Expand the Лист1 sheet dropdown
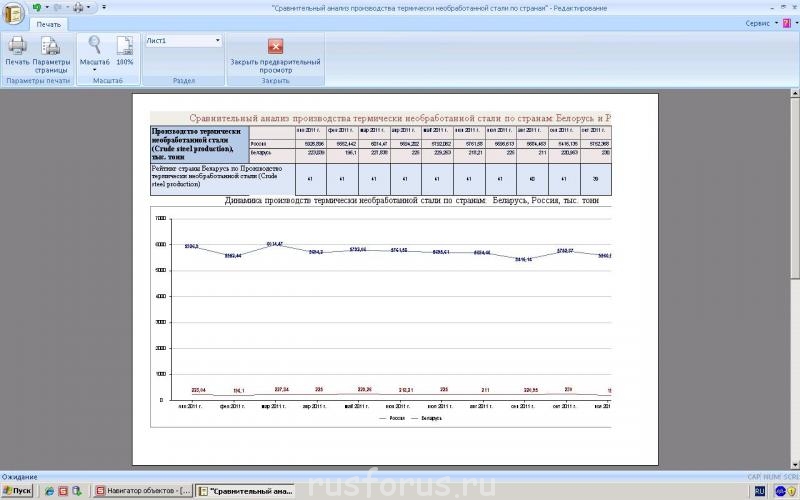This screenshot has width=800, height=500. click(x=217, y=41)
